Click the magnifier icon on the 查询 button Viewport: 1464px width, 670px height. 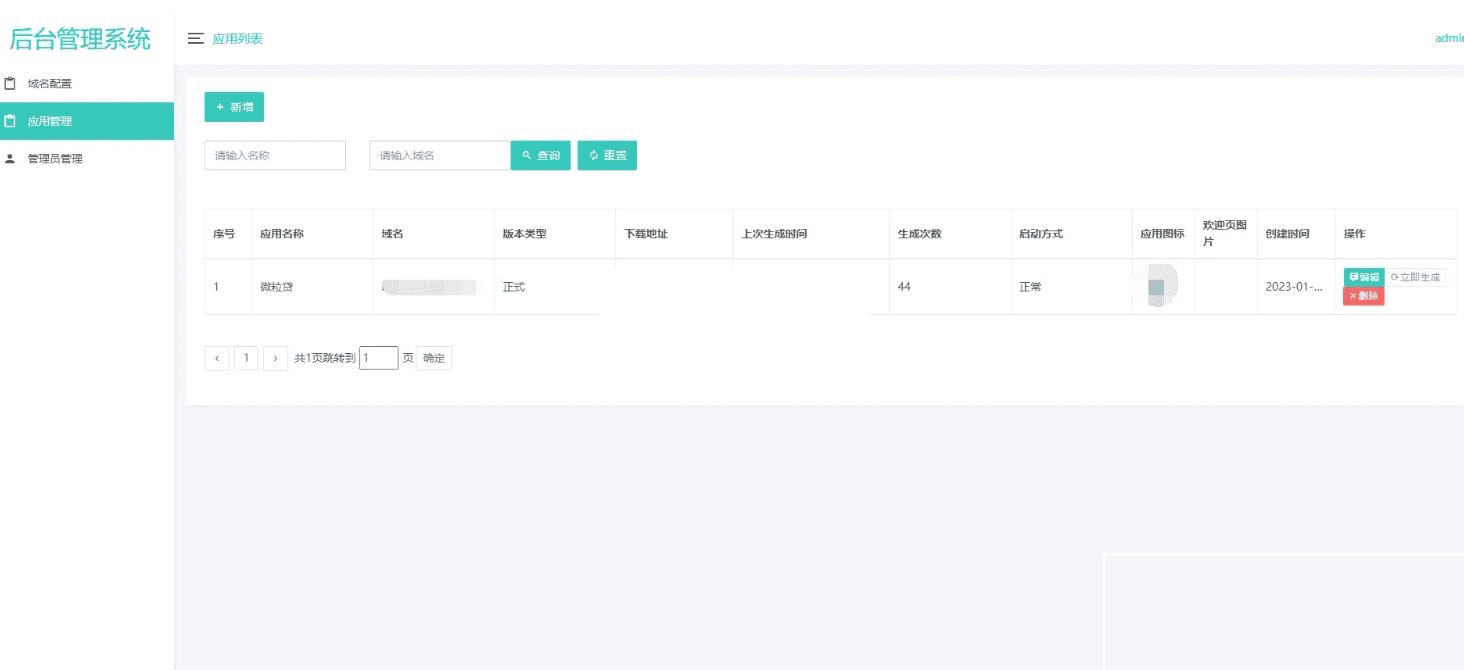tap(525, 155)
